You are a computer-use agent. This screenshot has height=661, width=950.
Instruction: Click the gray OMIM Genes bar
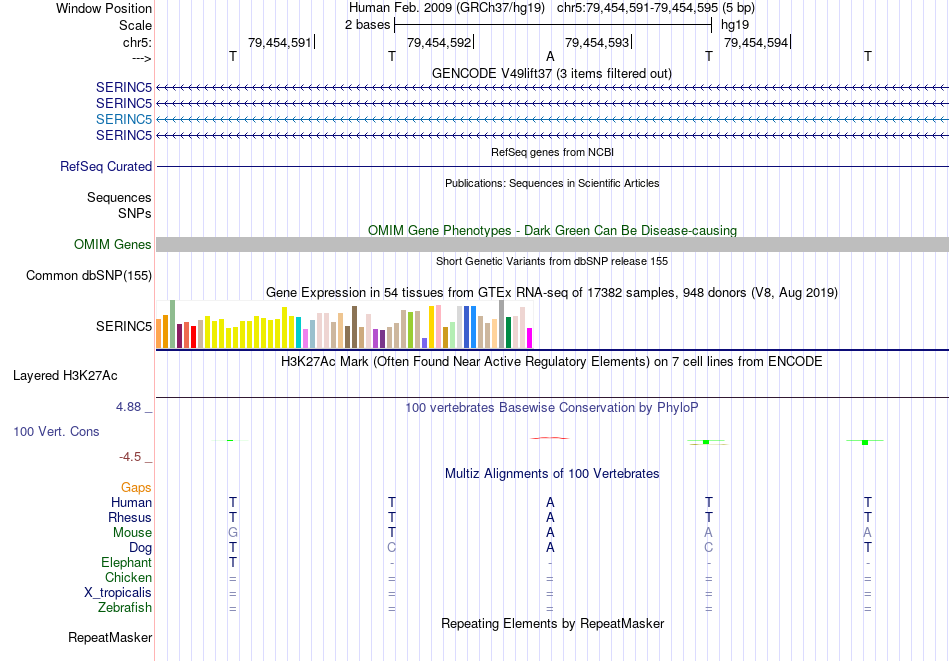point(552,244)
